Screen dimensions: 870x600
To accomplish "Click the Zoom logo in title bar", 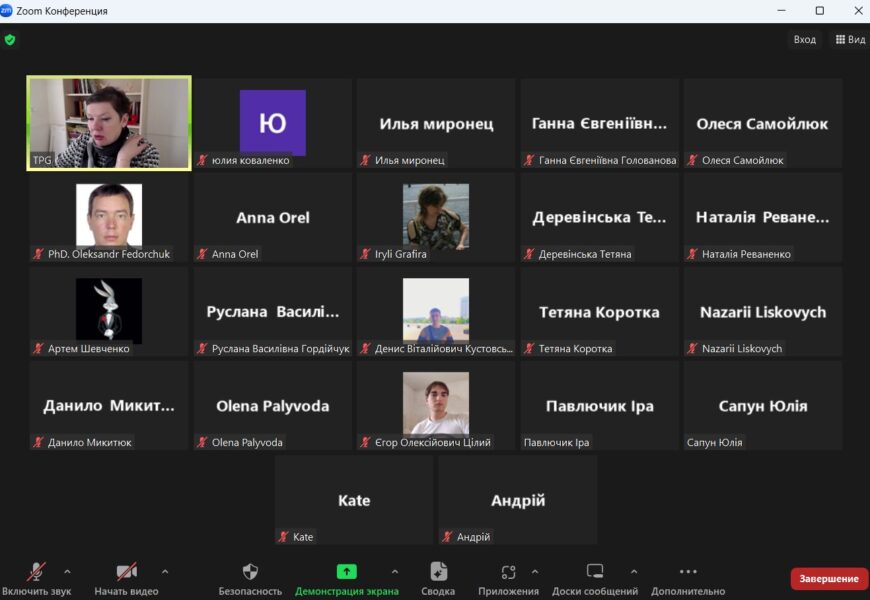I will (7, 11).
